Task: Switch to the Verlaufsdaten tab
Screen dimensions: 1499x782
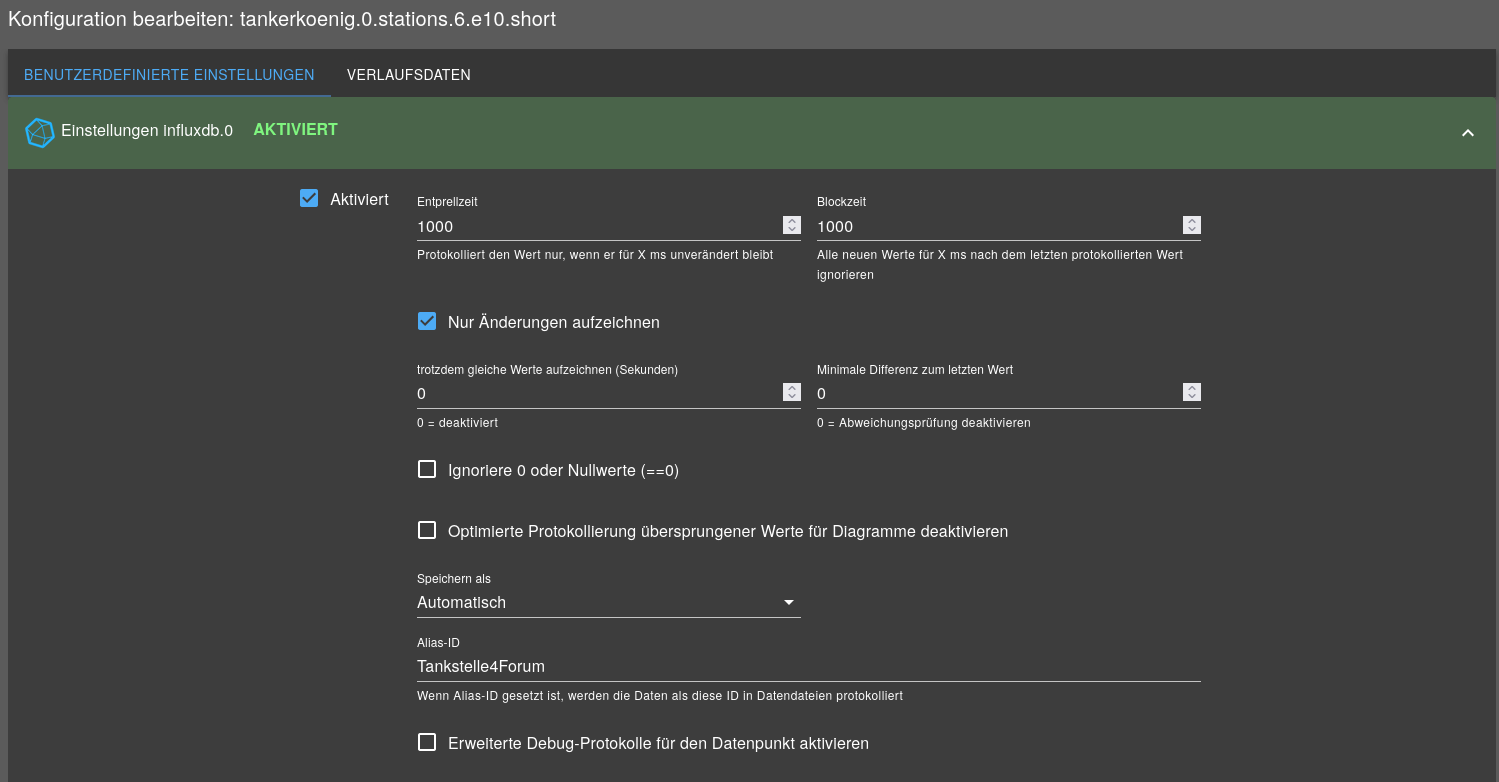Action: coord(409,75)
